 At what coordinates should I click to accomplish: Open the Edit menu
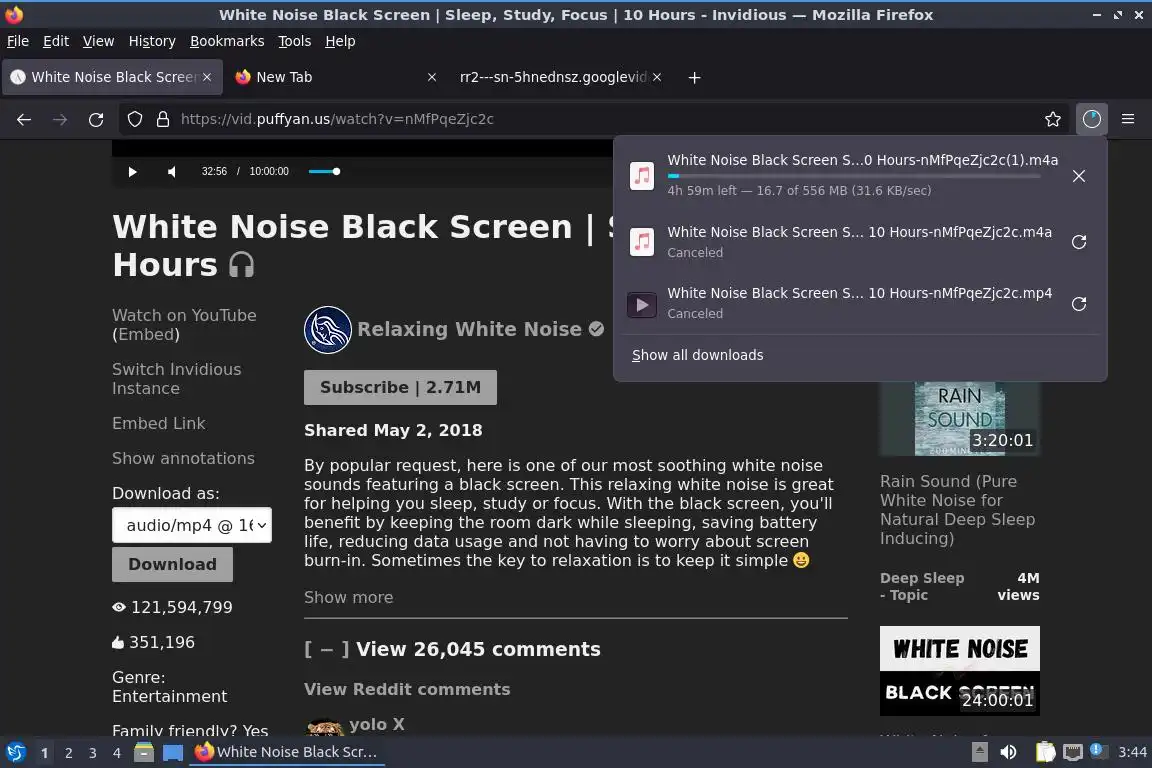pos(56,41)
